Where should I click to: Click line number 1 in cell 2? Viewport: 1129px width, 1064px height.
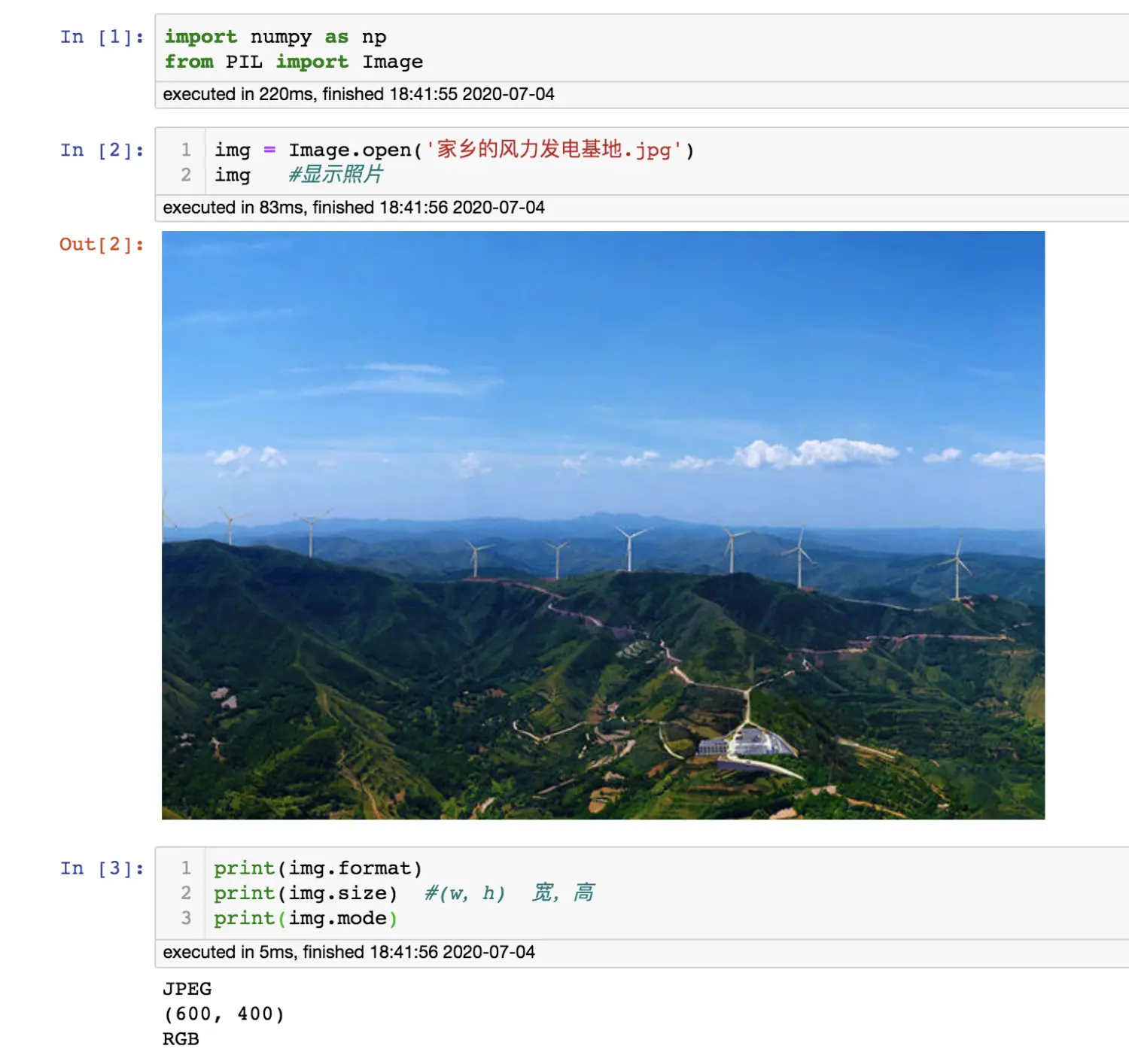[x=186, y=150]
